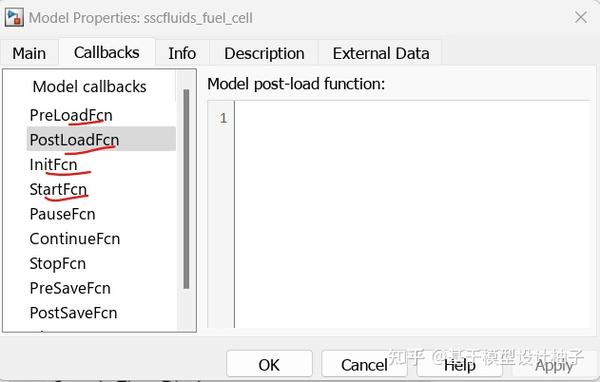600x382 pixels.
Task: Click the Cancel button
Action: click(x=364, y=365)
